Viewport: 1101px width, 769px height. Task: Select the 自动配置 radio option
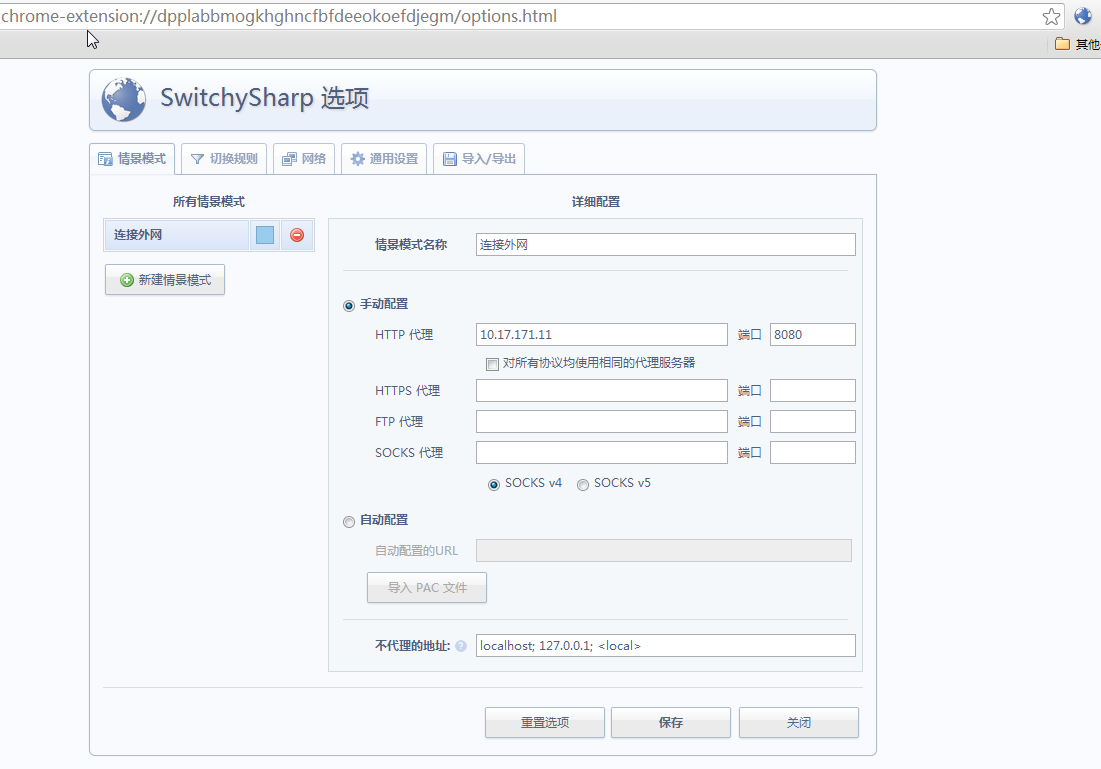click(349, 522)
